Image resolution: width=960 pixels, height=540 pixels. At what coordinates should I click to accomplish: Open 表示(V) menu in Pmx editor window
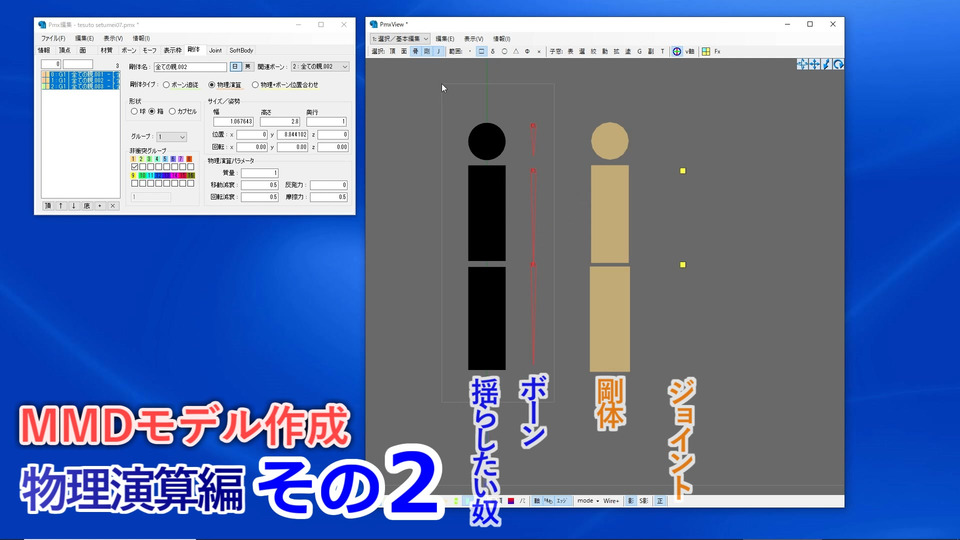[x=113, y=38]
